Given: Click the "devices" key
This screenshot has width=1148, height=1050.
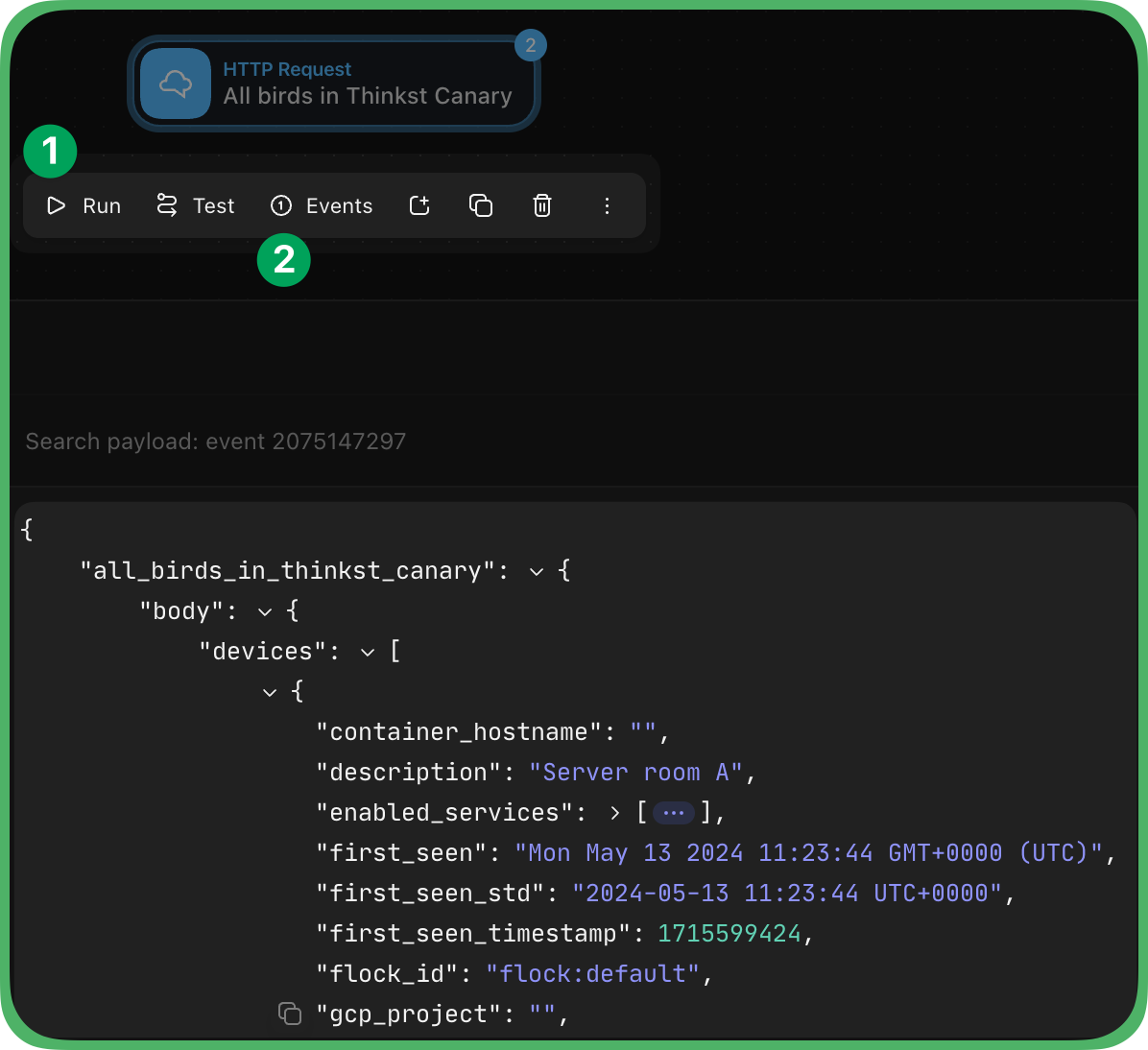Looking at the screenshot, I should [262, 652].
